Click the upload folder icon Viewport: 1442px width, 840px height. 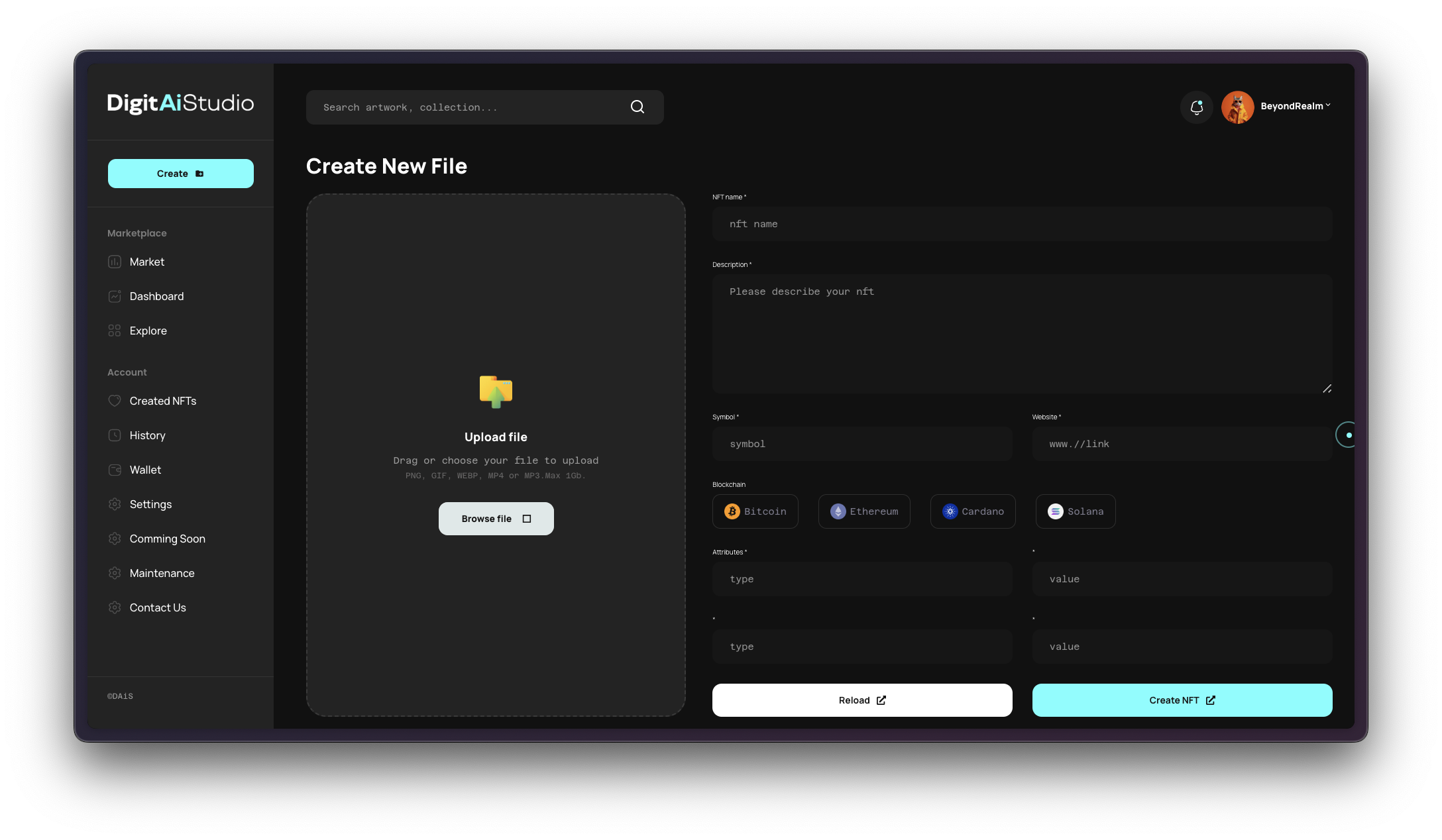(x=496, y=392)
